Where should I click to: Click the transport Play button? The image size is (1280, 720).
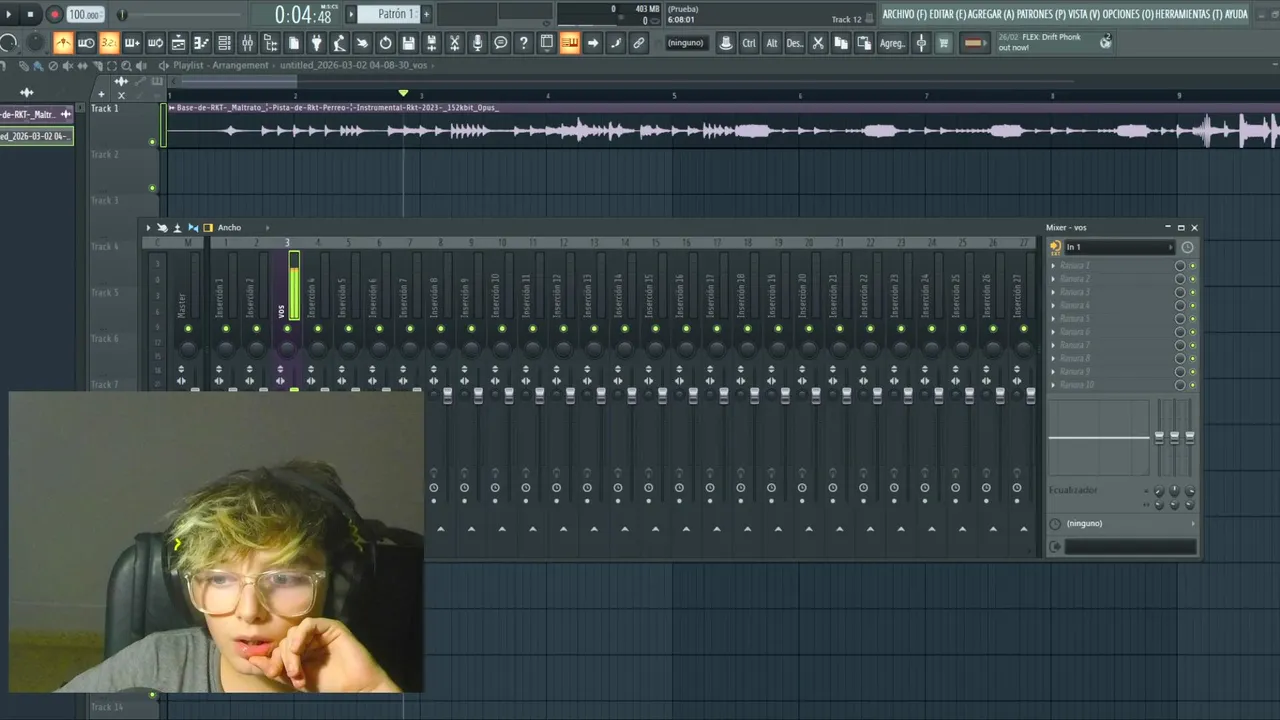9,15
